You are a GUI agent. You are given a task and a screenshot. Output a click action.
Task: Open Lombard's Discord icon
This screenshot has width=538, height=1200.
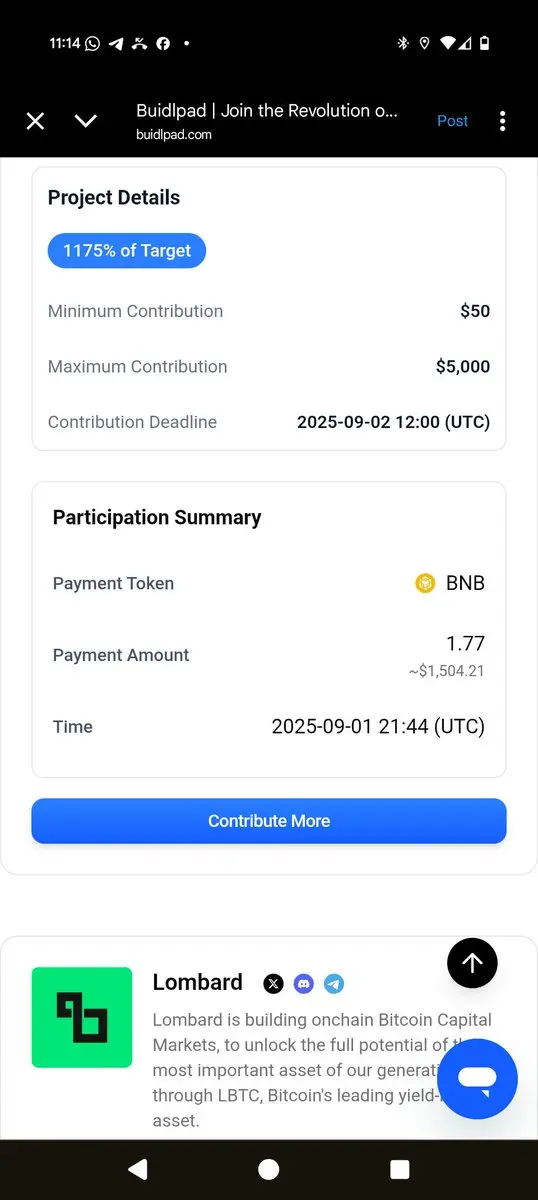[x=304, y=984]
